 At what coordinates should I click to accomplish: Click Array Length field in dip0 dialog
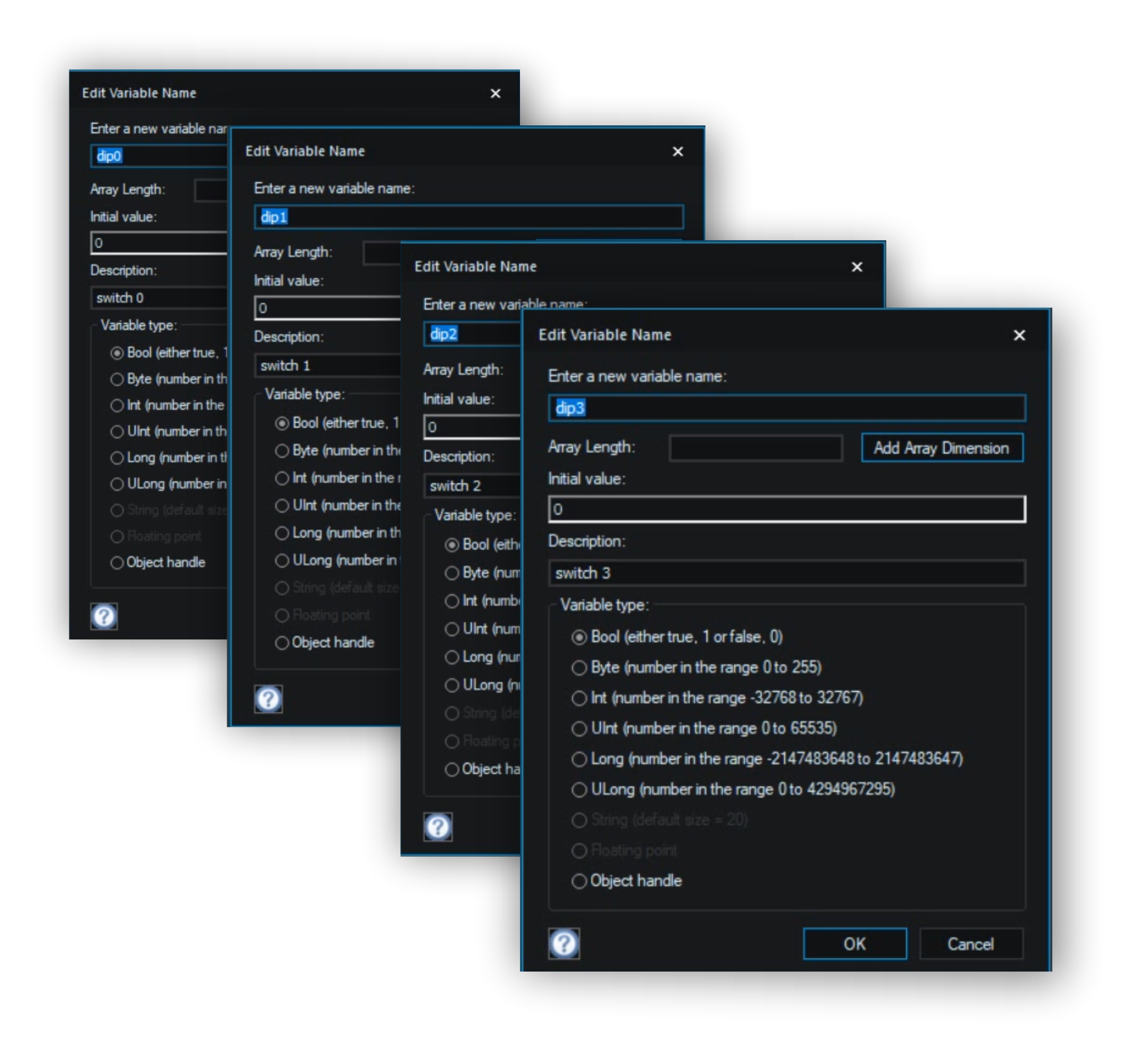[x=211, y=190]
